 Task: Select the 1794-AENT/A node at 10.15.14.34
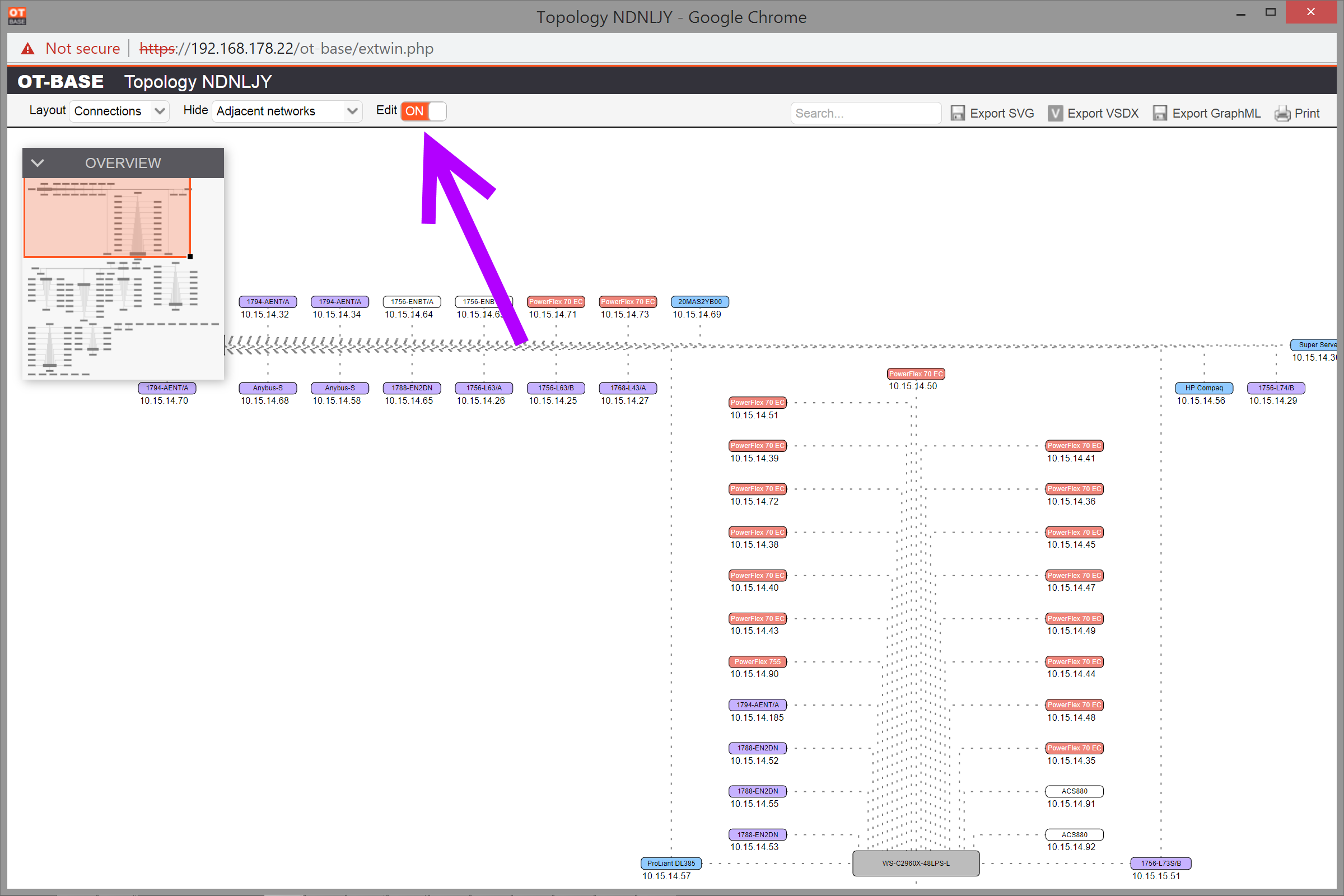coord(339,302)
